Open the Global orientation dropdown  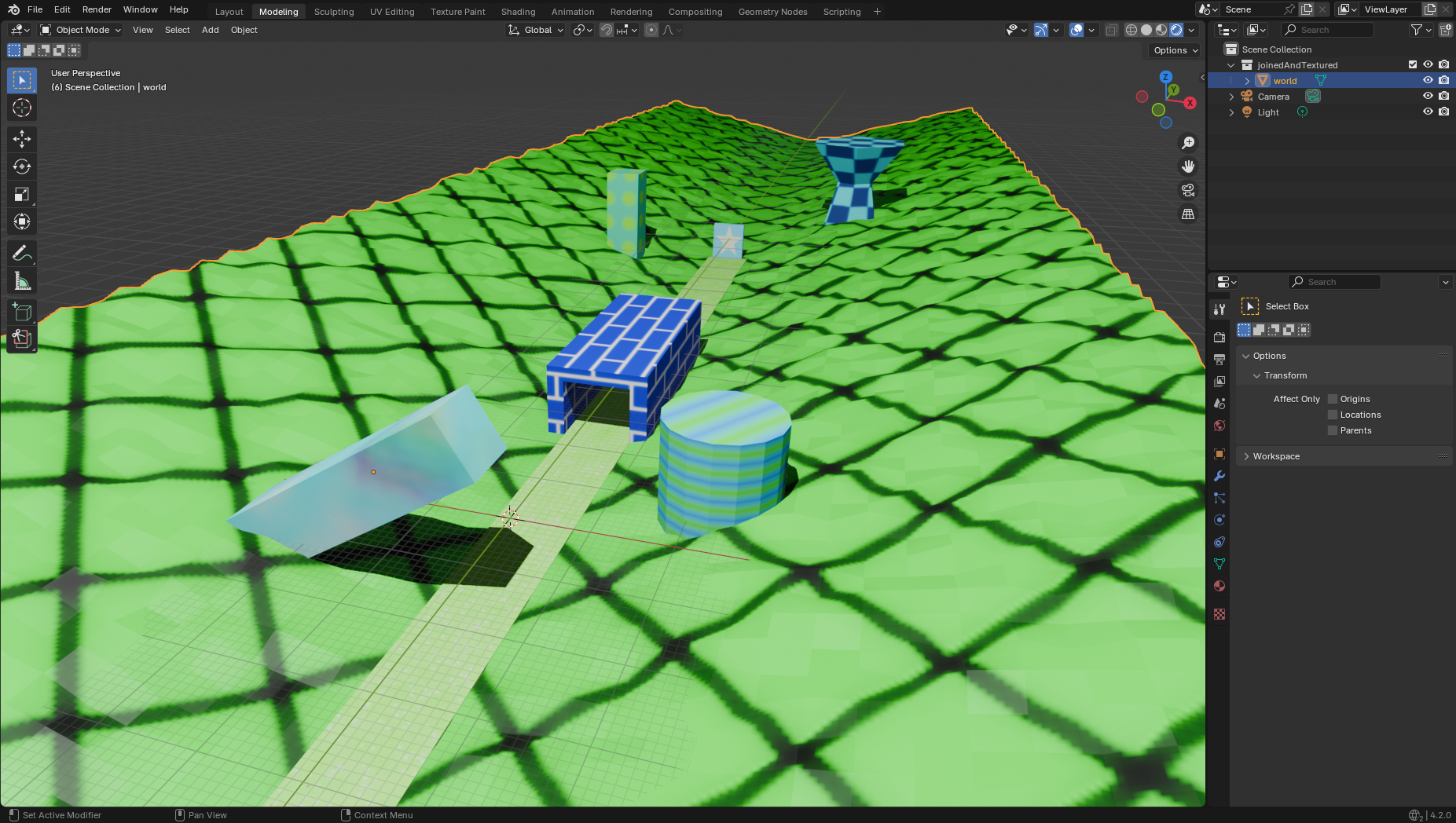pyautogui.click(x=537, y=30)
